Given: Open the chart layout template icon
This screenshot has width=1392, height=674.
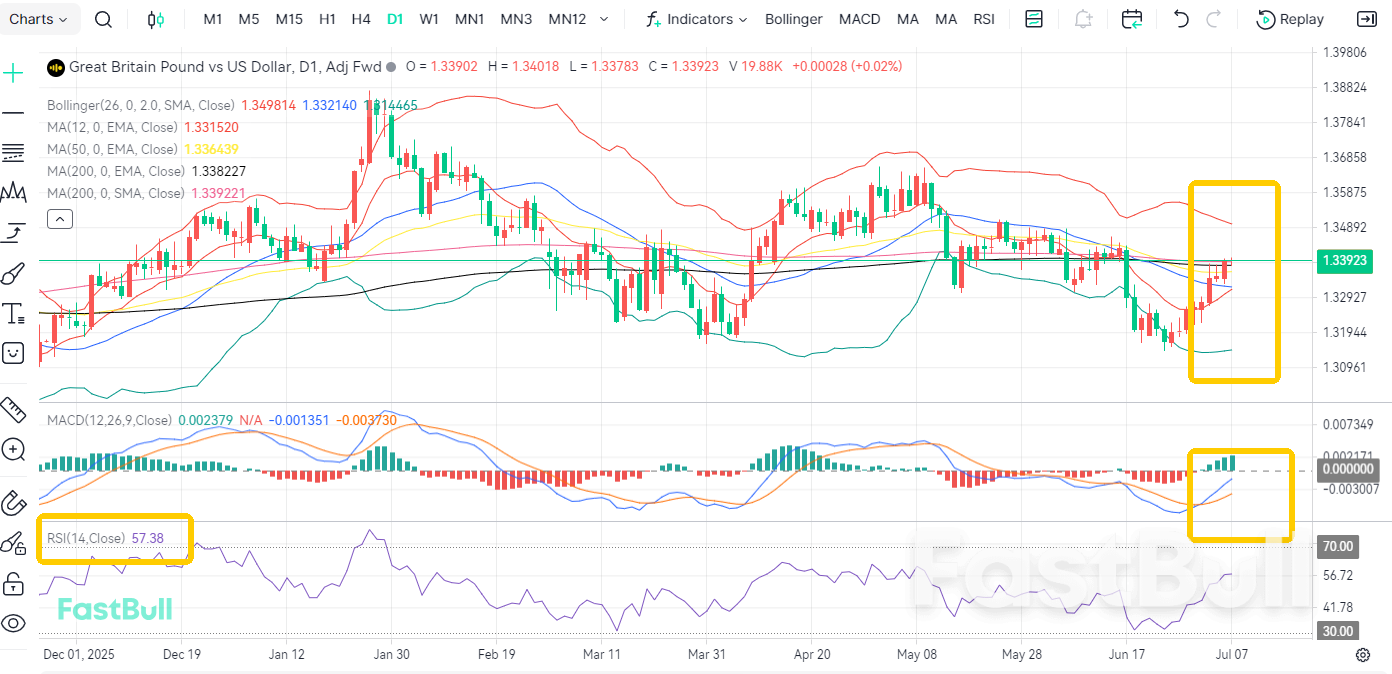Looking at the screenshot, I should coord(1034,19).
